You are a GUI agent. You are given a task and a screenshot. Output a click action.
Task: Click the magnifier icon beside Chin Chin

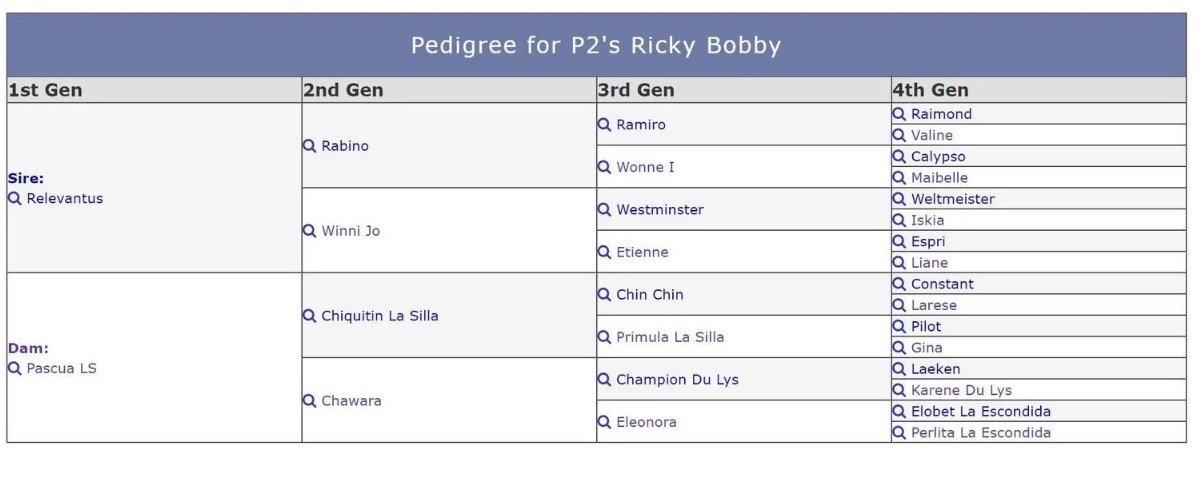[x=604, y=295]
